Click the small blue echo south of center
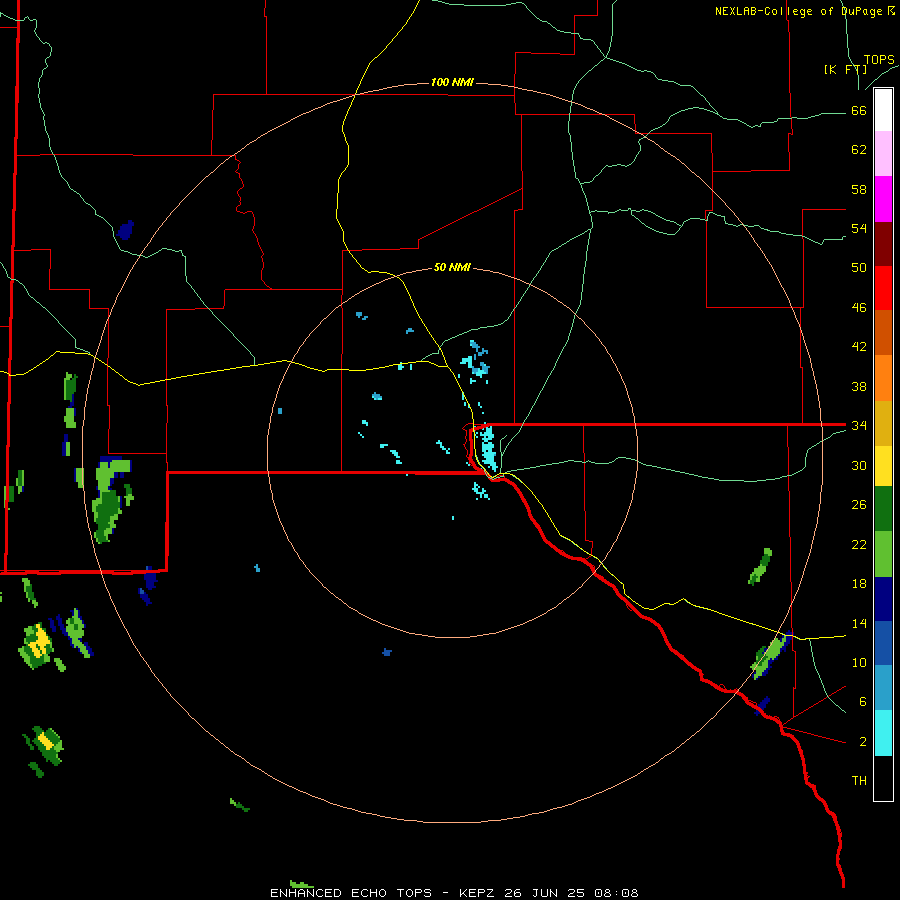Image resolution: width=900 pixels, height=900 pixels. (x=387, y=652)
